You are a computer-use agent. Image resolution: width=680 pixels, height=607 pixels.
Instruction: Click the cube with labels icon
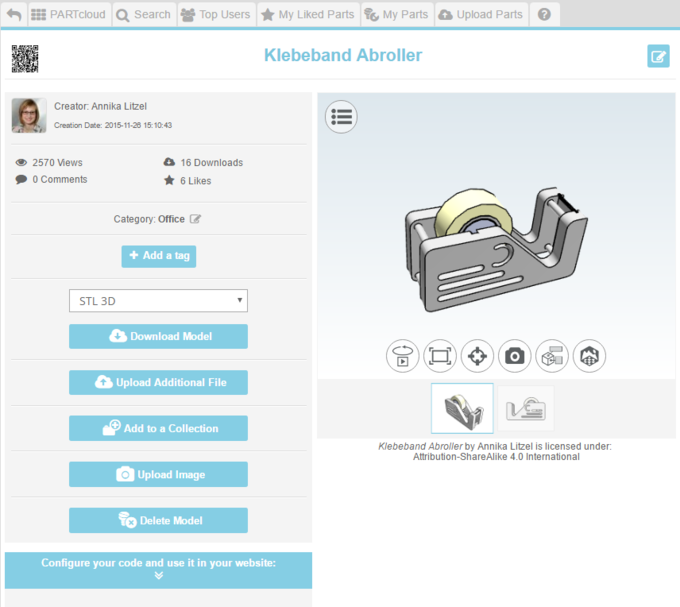pos(552,356)
